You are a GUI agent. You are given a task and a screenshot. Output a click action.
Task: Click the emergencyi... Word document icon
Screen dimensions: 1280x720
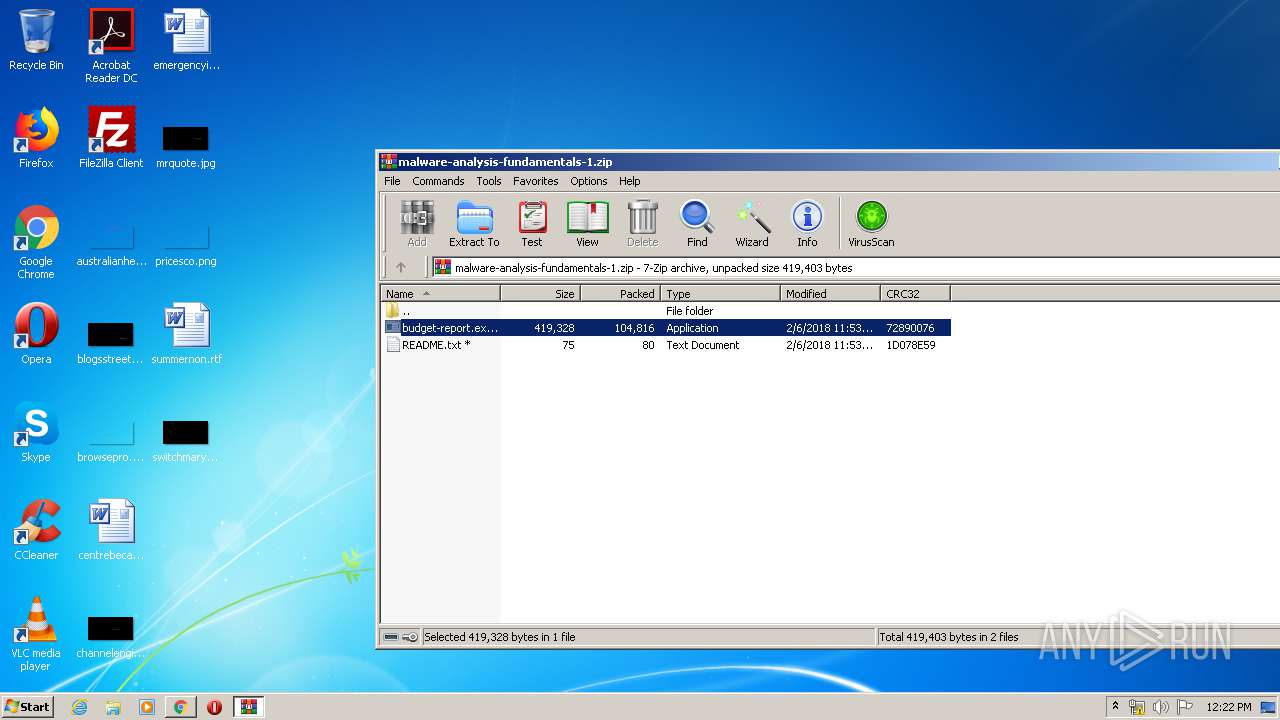[186, 40]
